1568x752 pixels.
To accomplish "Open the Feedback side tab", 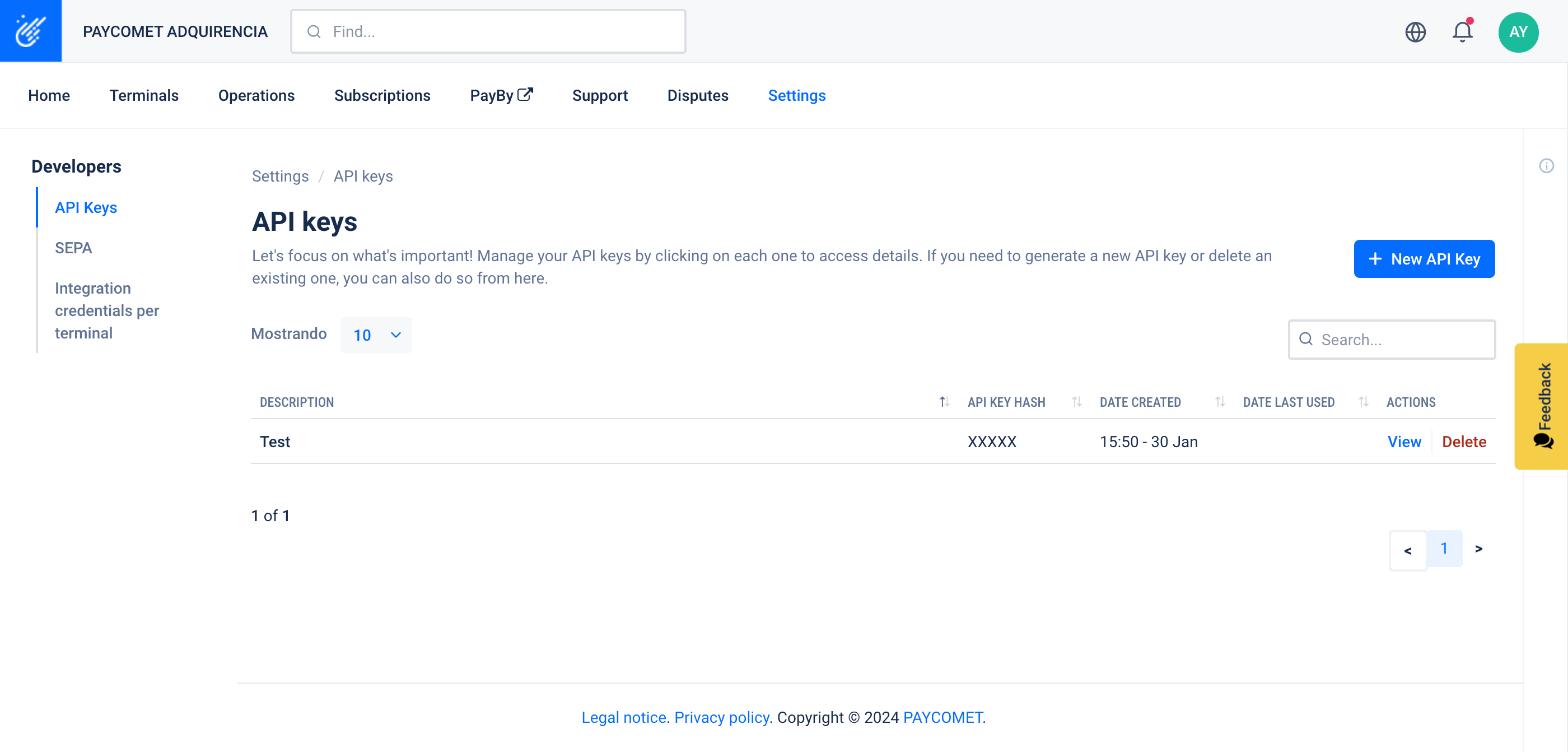I will [1541, 406].
